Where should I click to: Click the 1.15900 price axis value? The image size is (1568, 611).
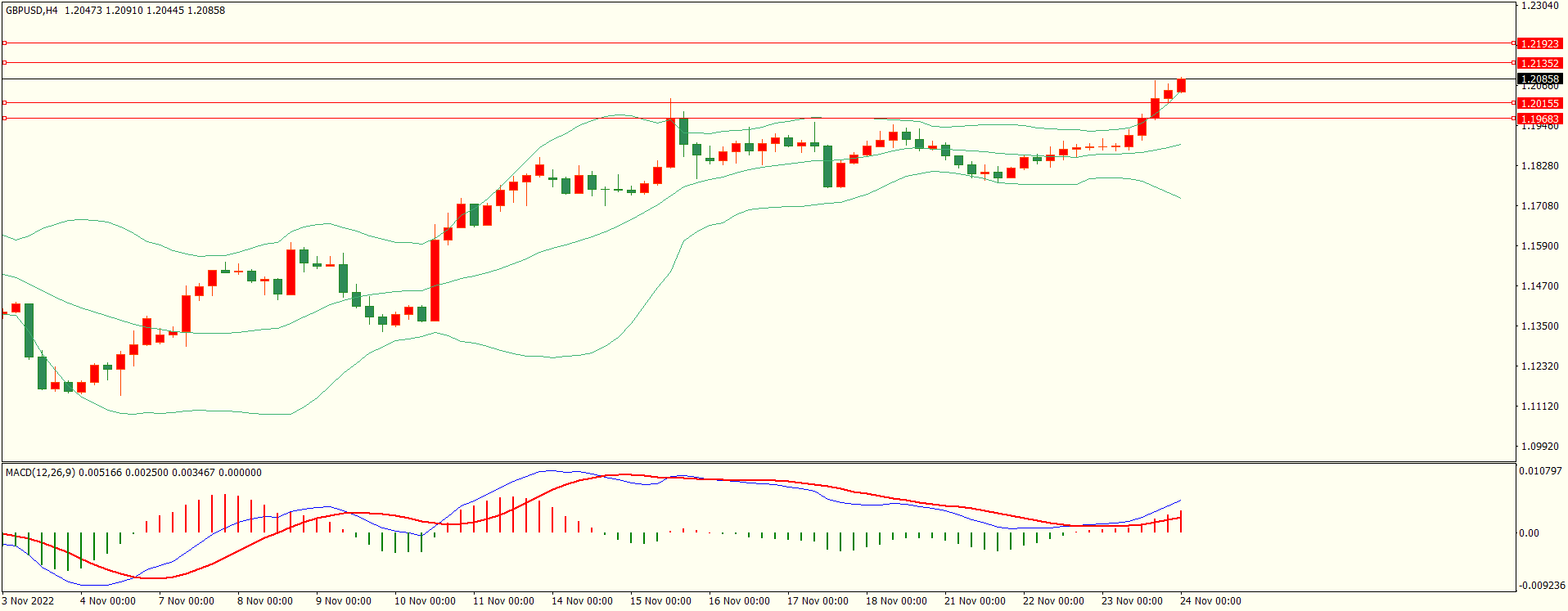(1539, 246)
